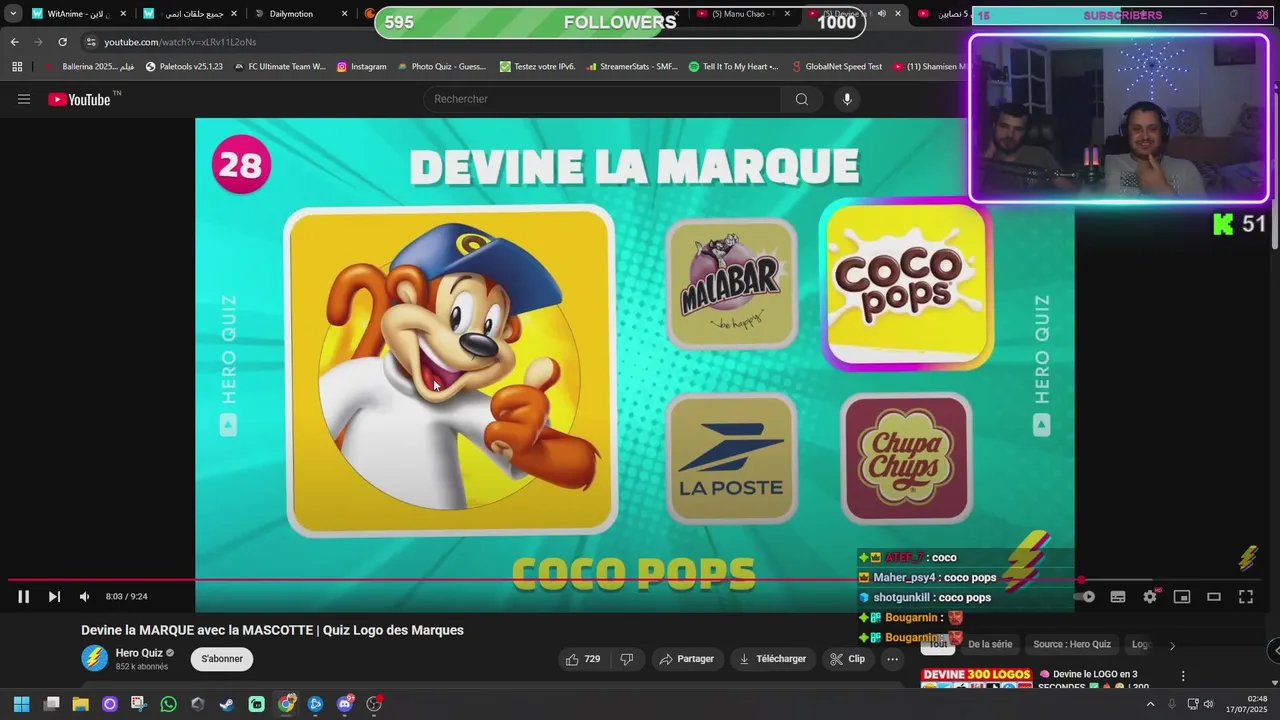1280x720 pixels.
Task: Open Discord from the taskbar
Action: pyautogui.click(x=345, y=704)
